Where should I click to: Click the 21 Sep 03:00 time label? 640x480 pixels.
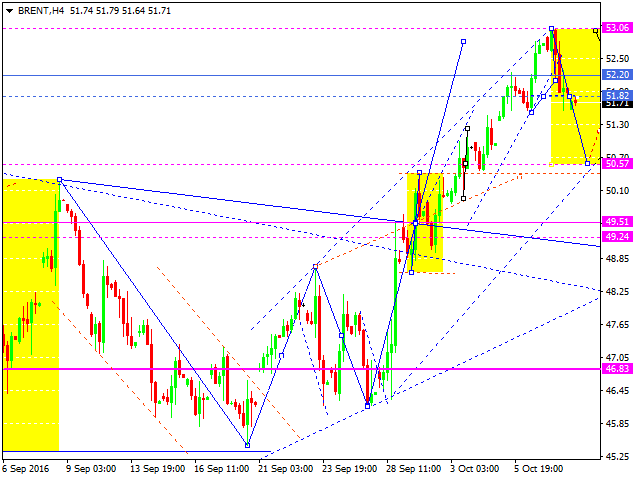point(285,469)
